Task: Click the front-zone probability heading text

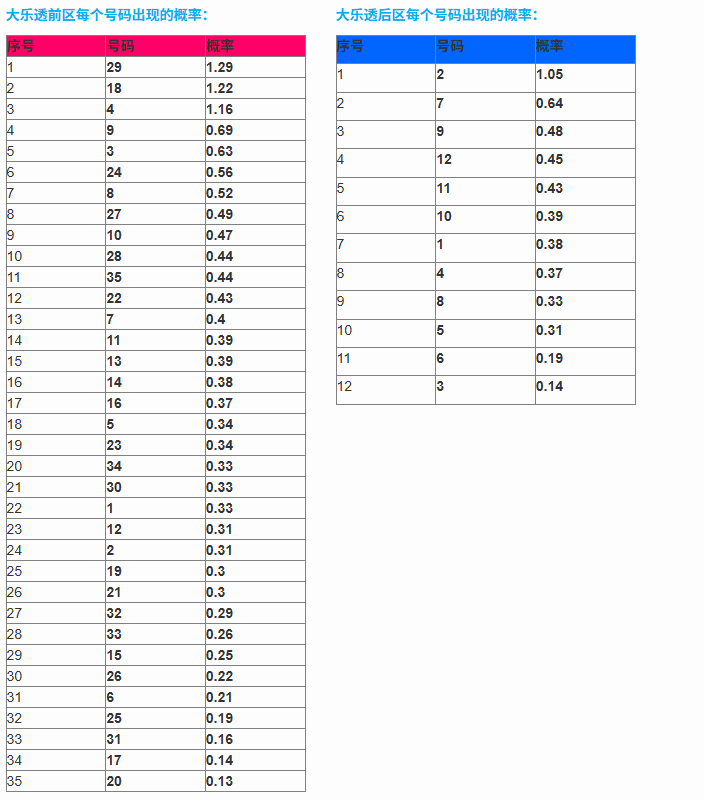Action: [107, 15]
